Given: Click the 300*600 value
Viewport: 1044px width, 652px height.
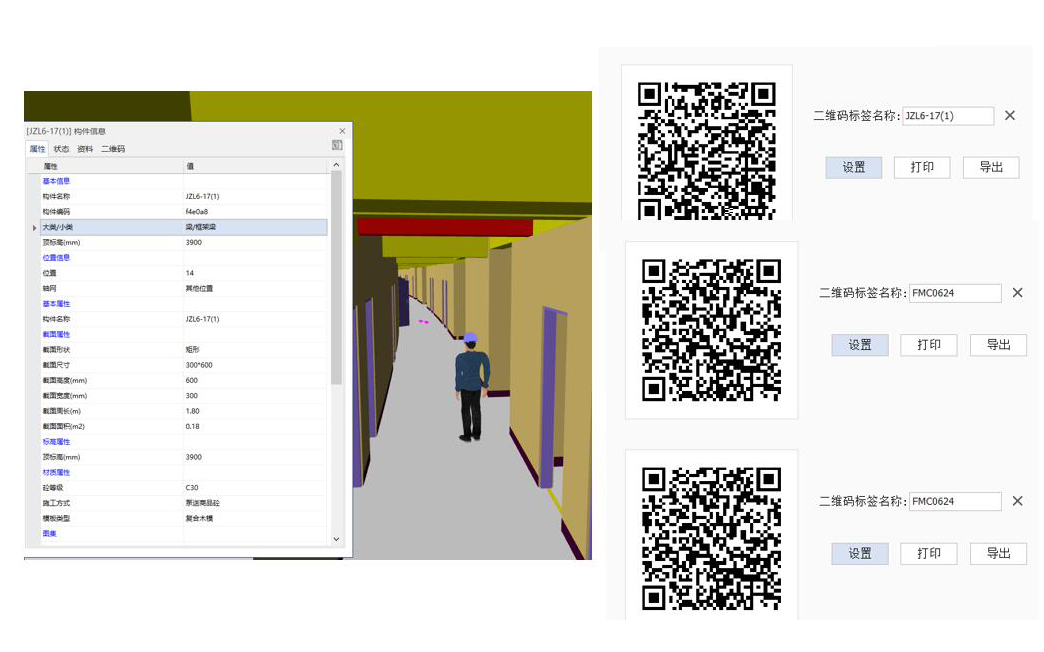Looking at the screenshot, I should [x=198, y=365].
